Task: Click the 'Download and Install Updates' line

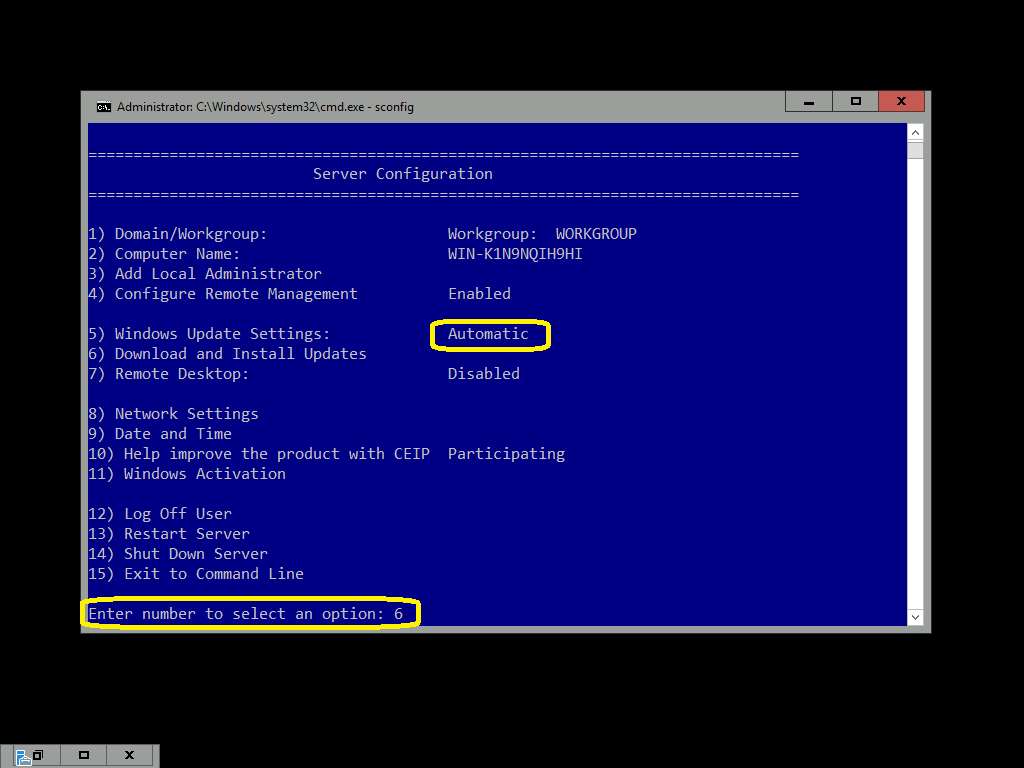Action: (x=240, y=354)
